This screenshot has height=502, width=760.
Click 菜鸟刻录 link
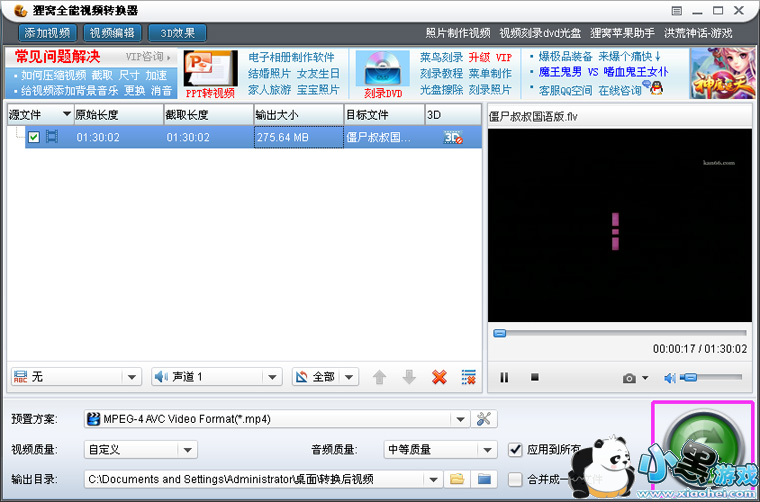(x=441, y=58)
